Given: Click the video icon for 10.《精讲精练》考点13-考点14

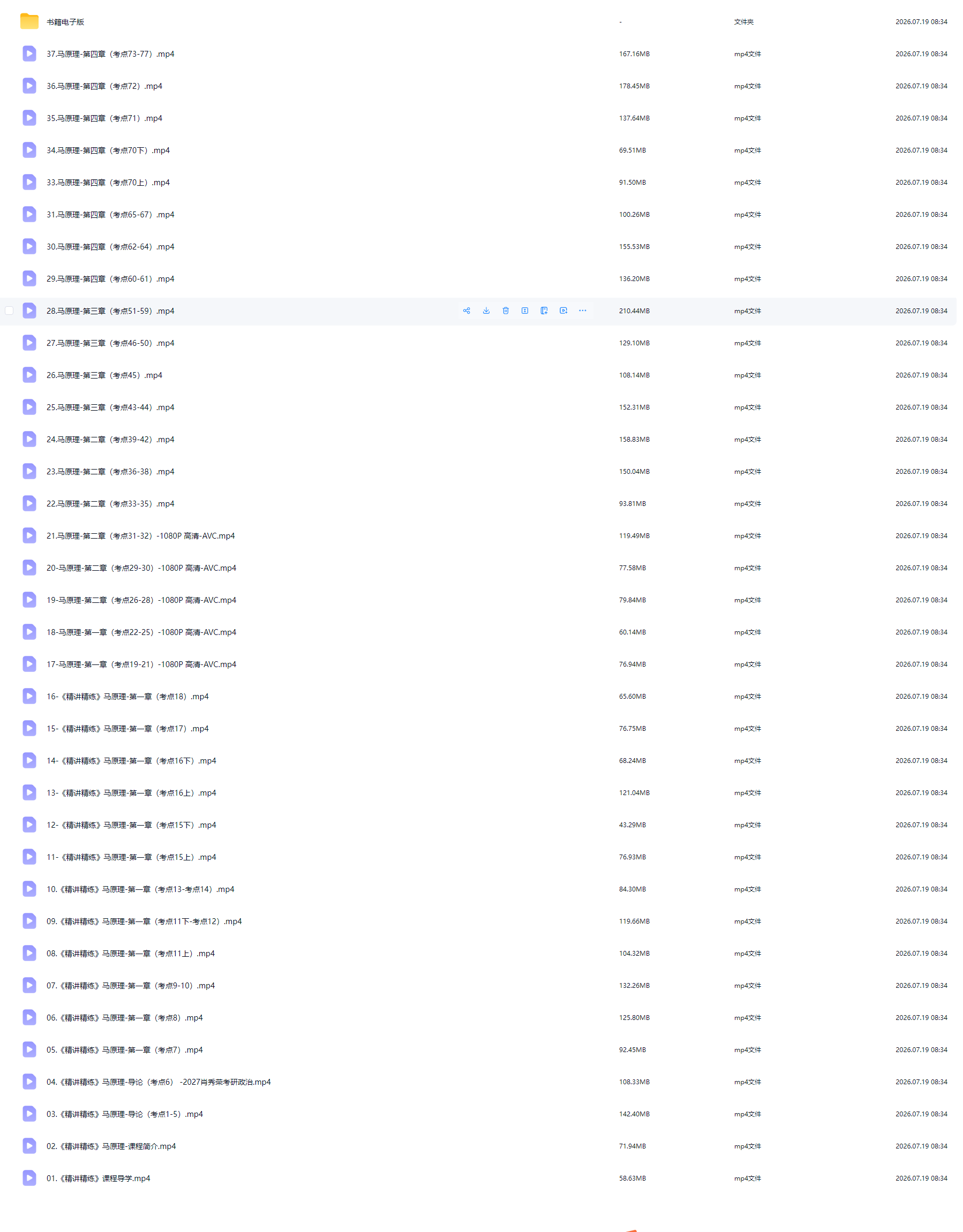Looking at the screenshot, I should pyautogui.click(x=29, y=889).
